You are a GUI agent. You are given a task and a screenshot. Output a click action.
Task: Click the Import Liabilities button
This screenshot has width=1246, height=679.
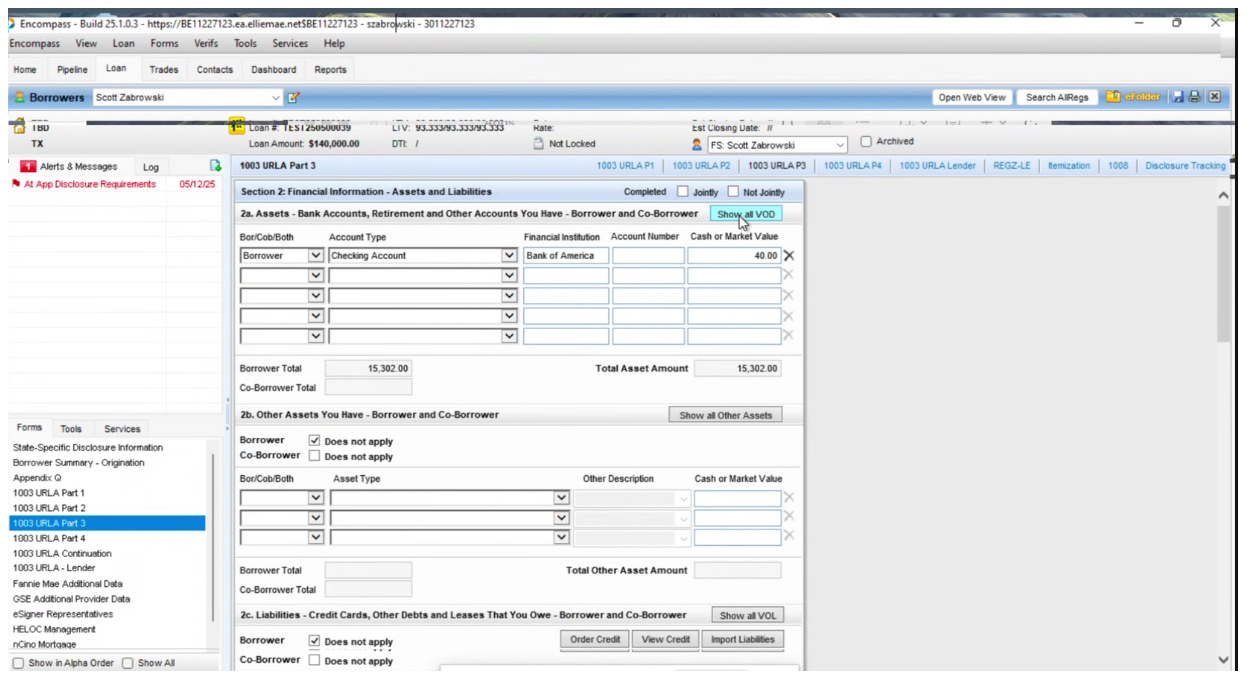coord(742,639)
